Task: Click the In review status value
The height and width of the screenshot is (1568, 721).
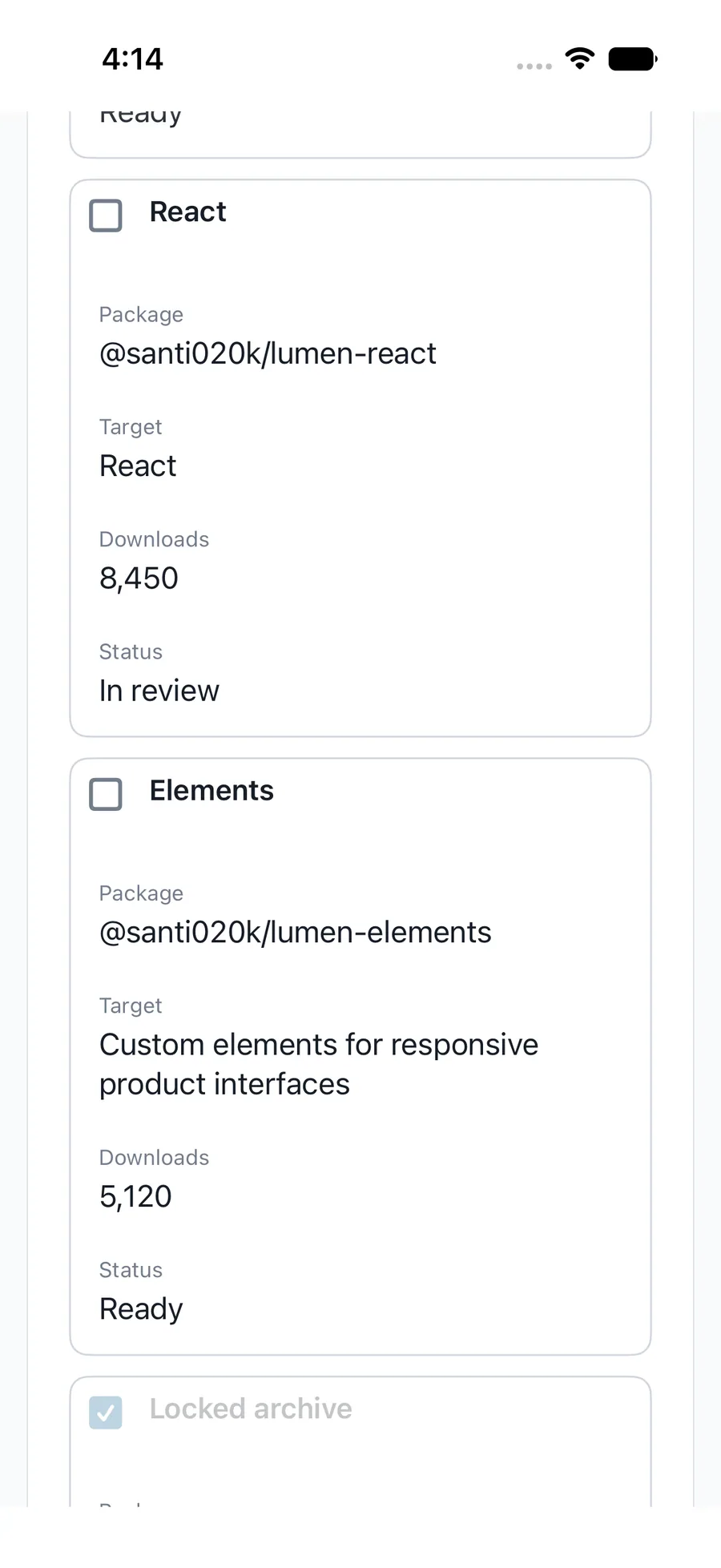Action: click(159, 691)
